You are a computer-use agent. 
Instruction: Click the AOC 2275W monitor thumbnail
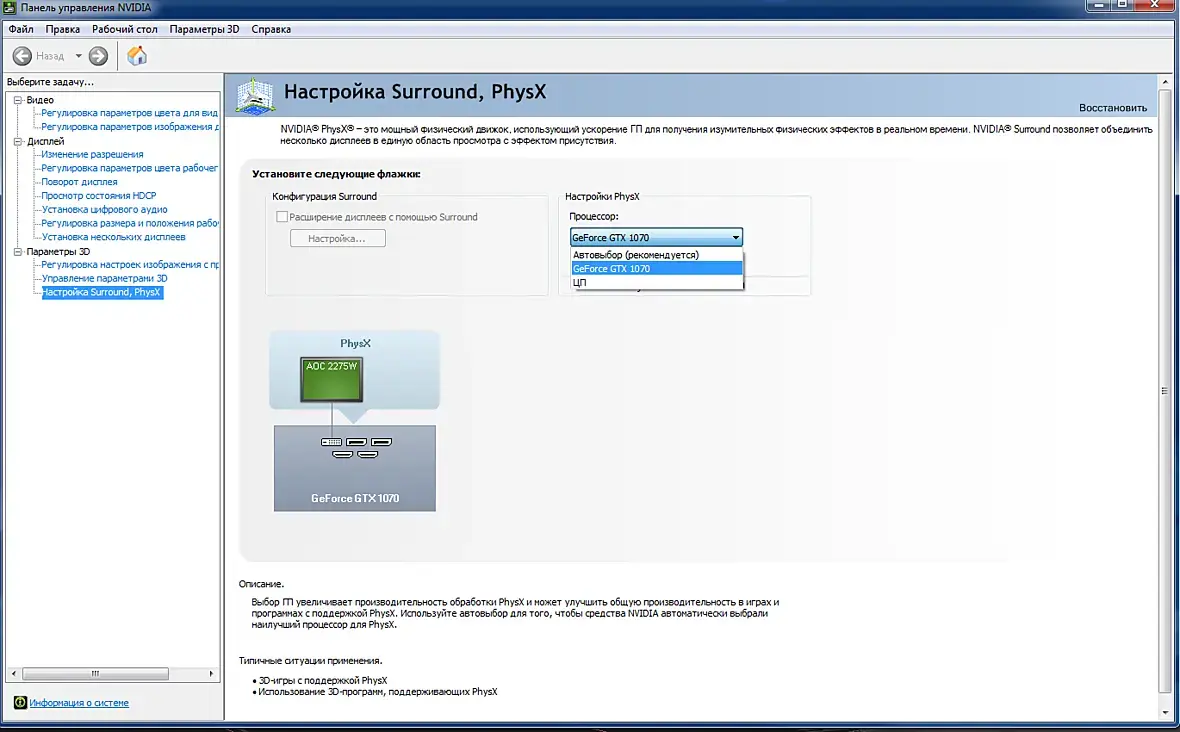pyautogui.click(x=331, y=379)
